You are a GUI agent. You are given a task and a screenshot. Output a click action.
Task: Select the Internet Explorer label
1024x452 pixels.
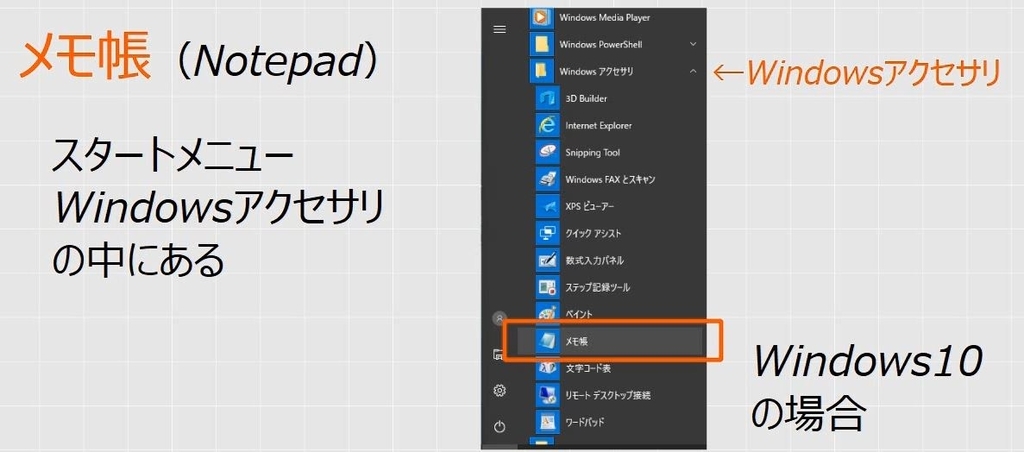599,125
